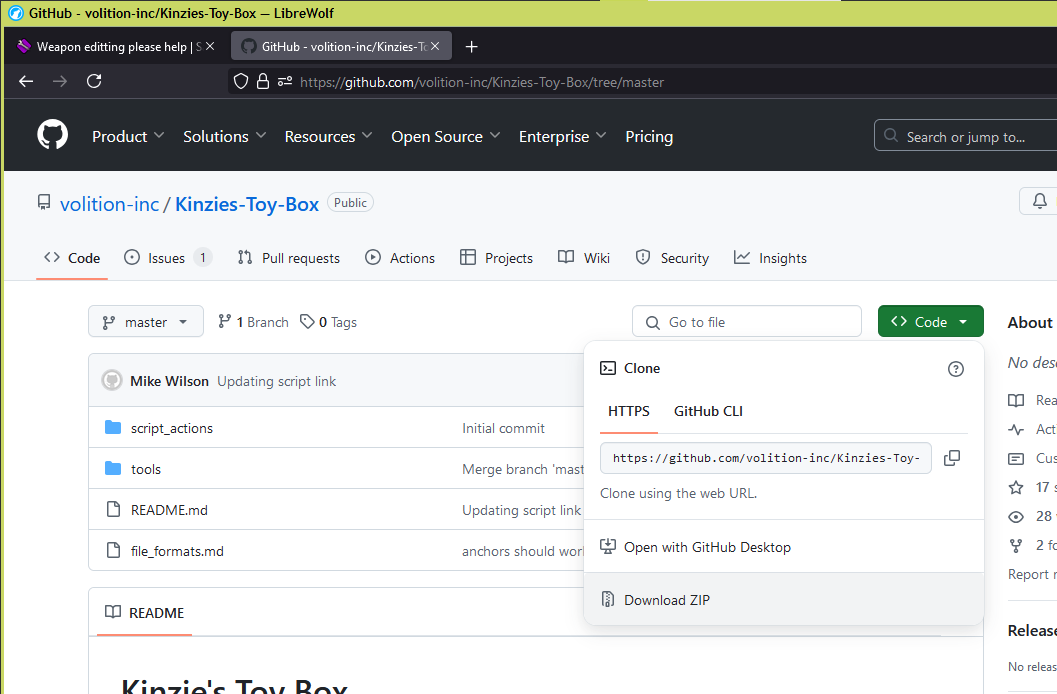Click the browser address bar URL
The height and width of the screenshot is (694, 1057).
pos(482,82)
